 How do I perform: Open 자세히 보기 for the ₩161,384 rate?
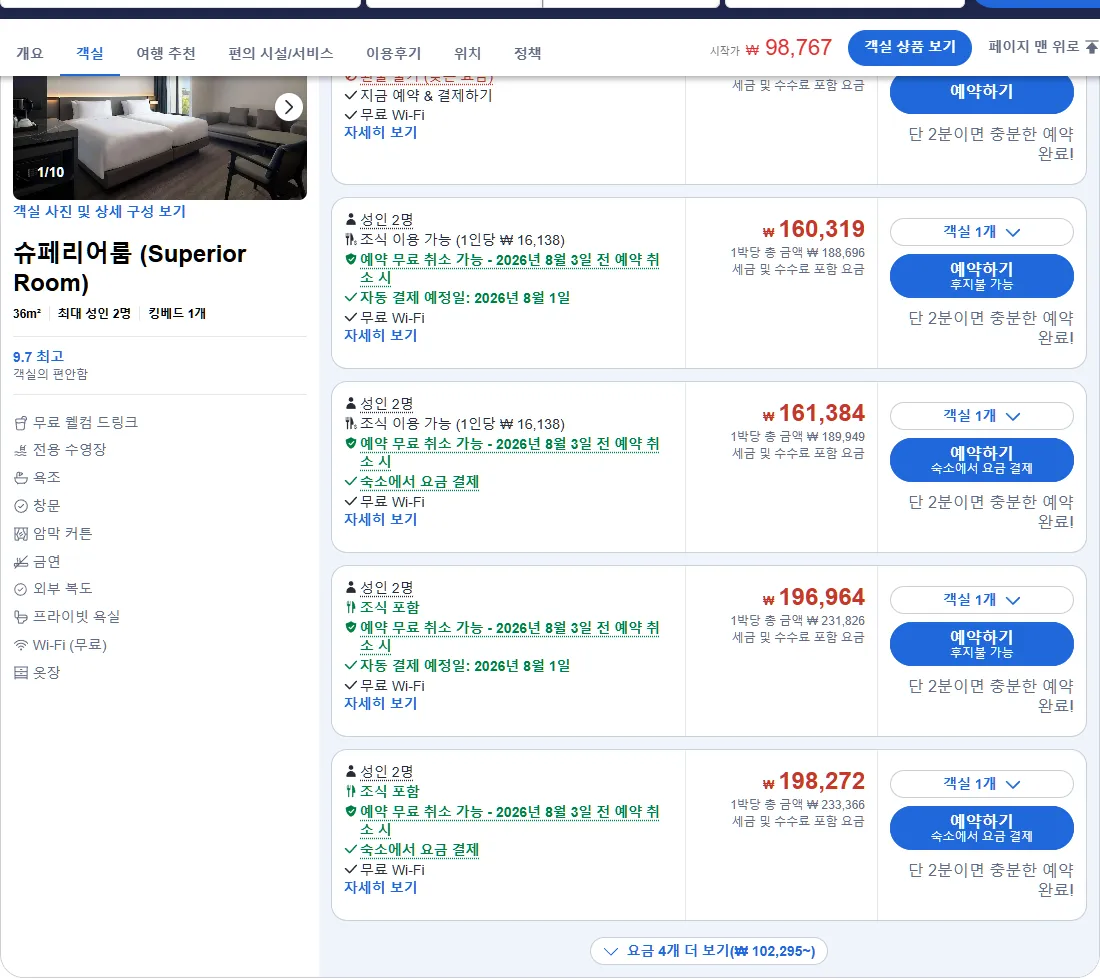tap(380, 520)
